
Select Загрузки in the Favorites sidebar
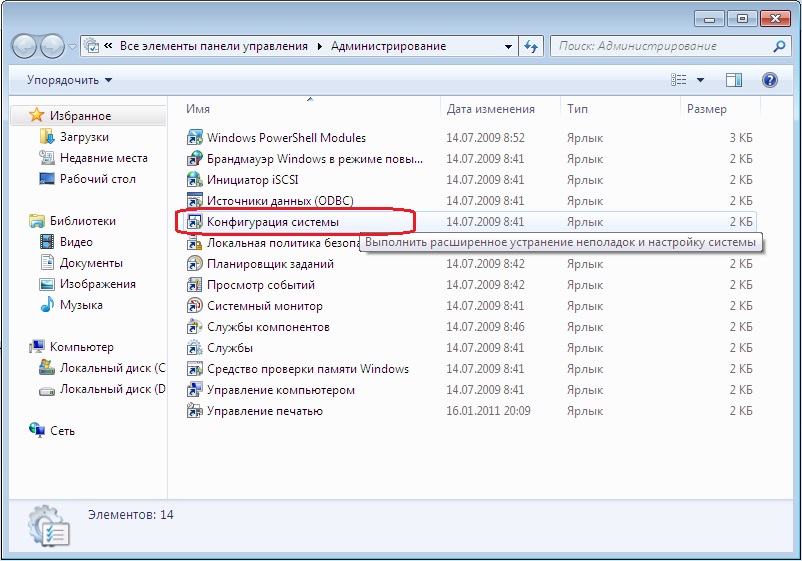coord(83,137)
